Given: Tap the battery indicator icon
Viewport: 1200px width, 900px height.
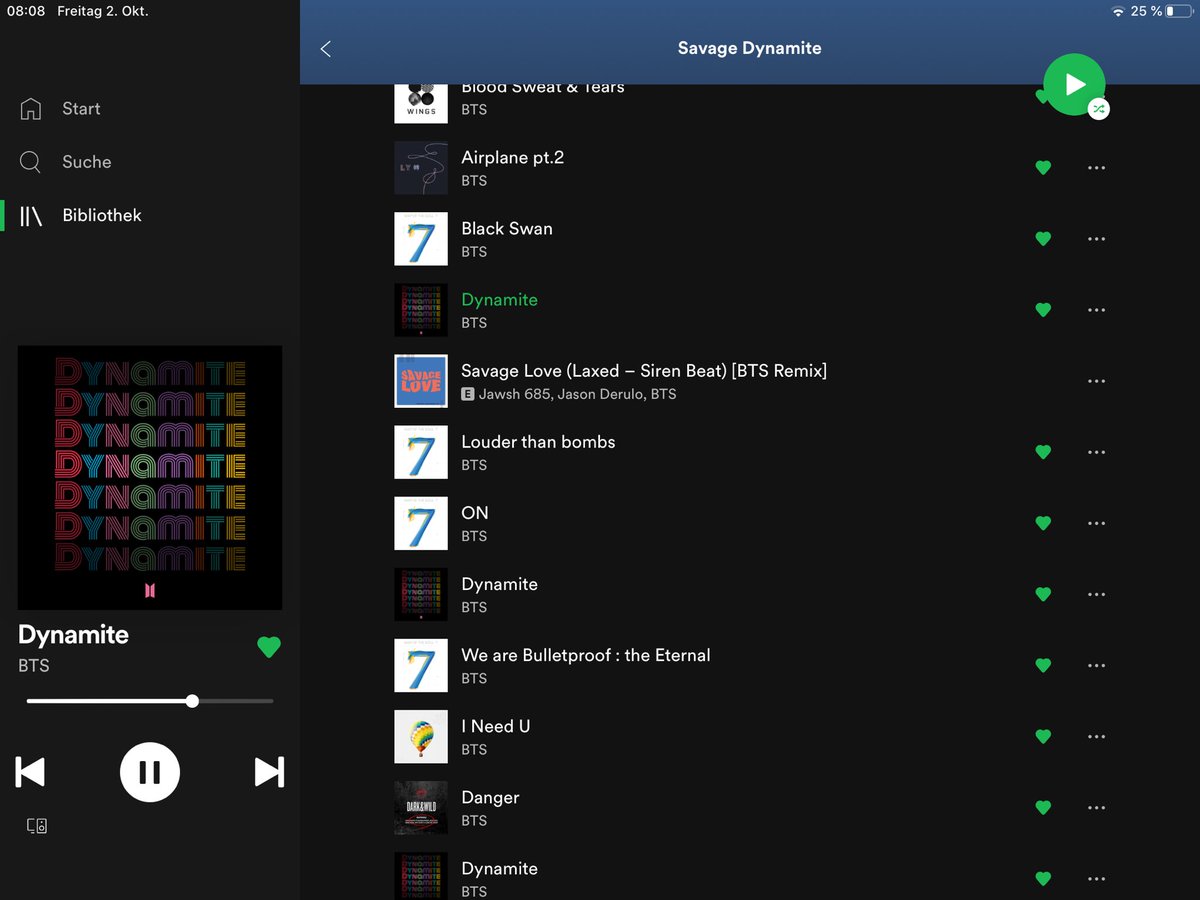Looking at the screenshot, I should [1179, 11].
